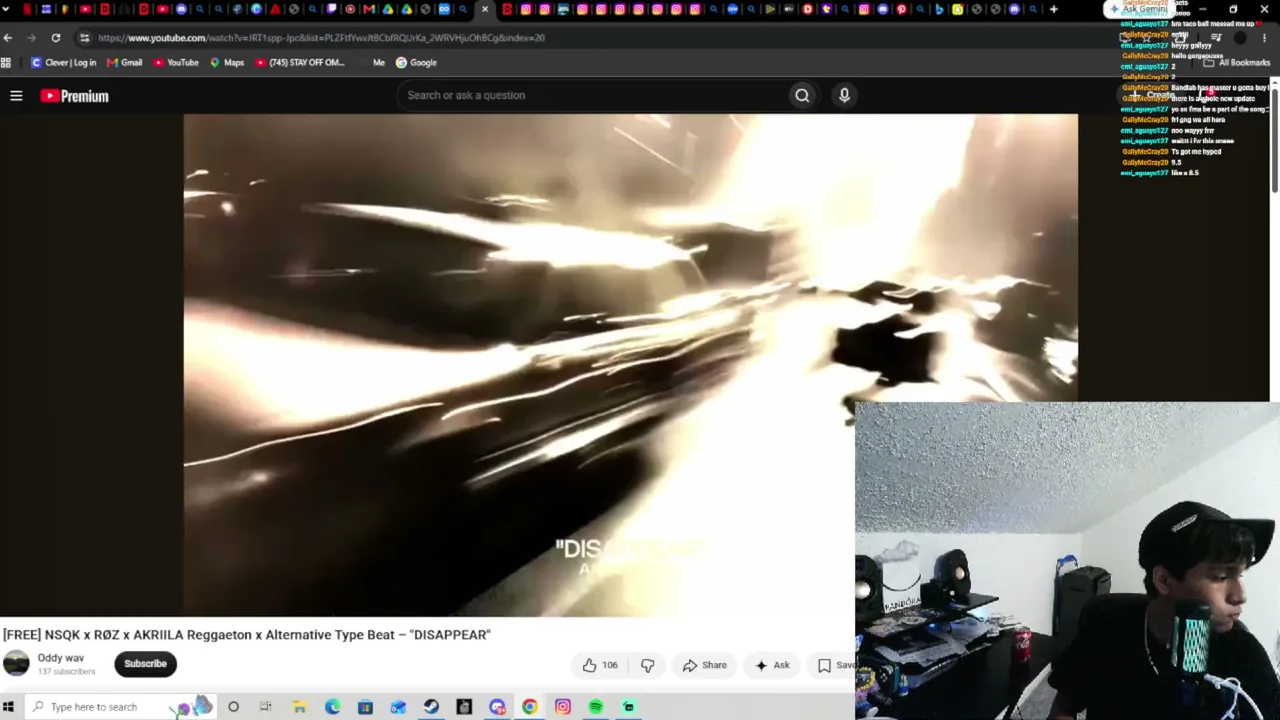Image resolution: width=1280 pixels, height=720 pixels.
Task: Open the Me bookmark
Action: coord(378,62)
